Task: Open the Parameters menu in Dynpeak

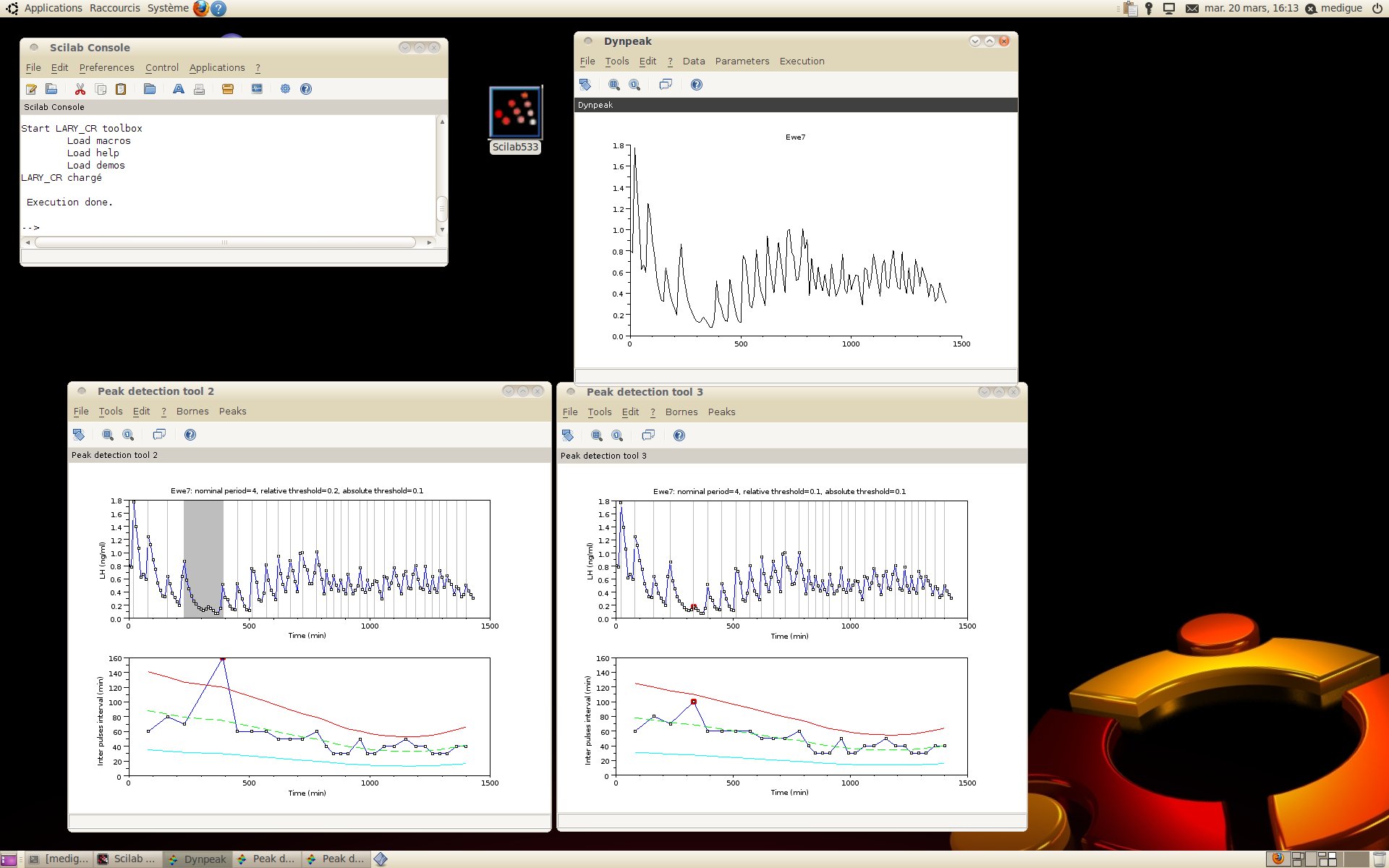Action: click(x=742, y=61)
